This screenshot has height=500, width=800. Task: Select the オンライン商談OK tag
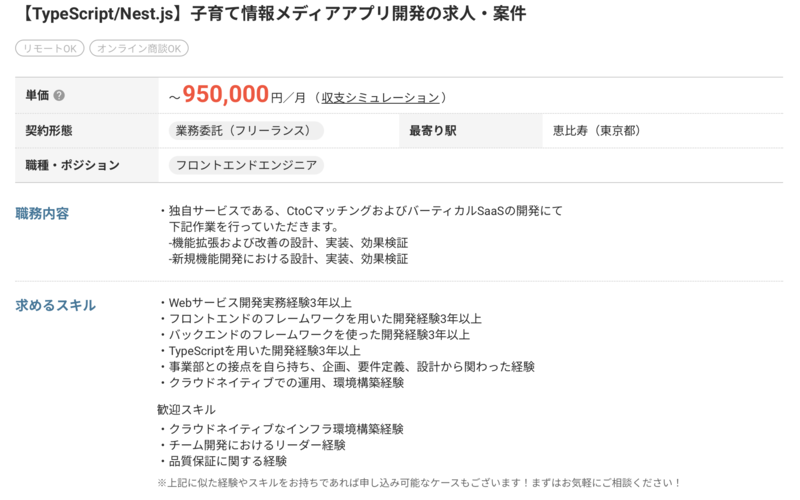click(138, 48)
